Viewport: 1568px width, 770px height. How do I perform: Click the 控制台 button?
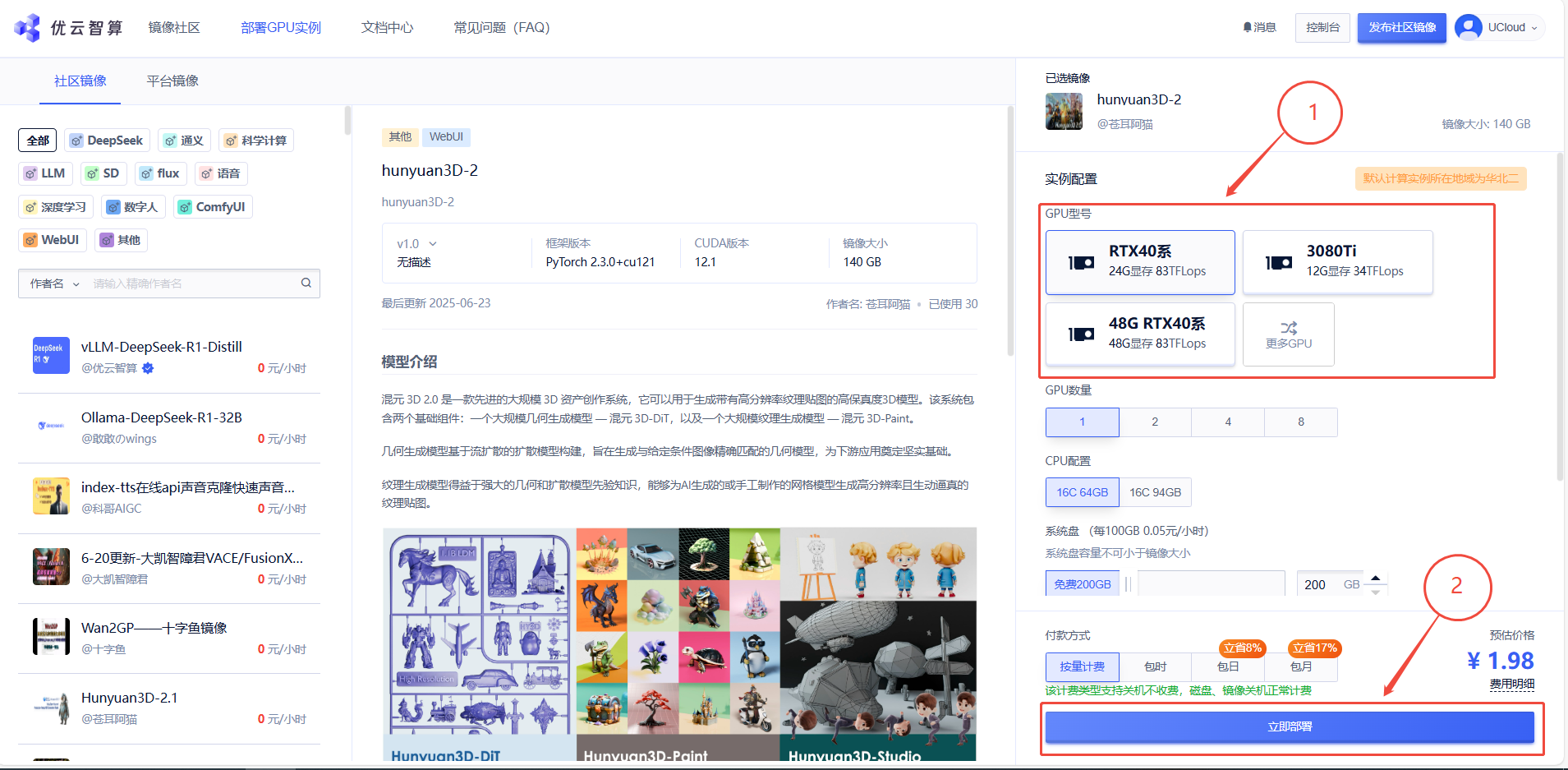coord(1322,27)
